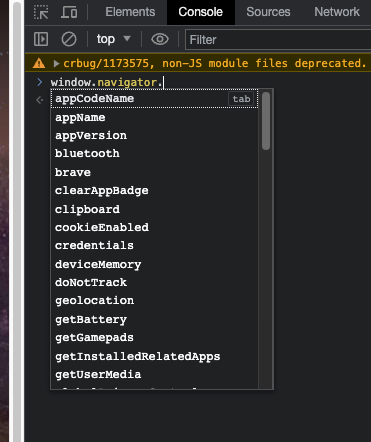Select the appName autocomplete suggestion
Image resolution: width=371 pixels, height=442 pixels.
154,117
